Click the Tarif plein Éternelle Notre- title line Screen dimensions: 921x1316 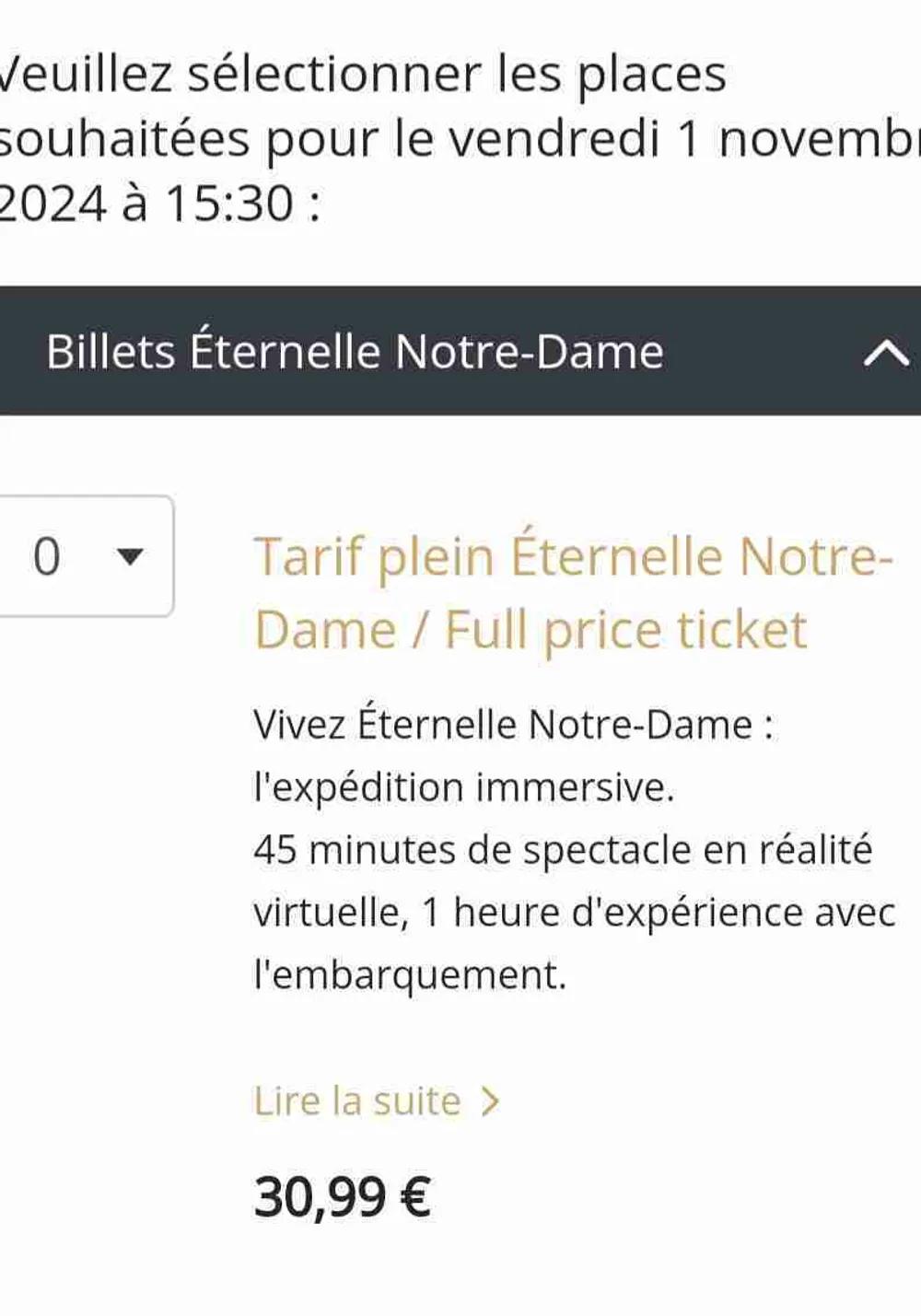click(x=573, y=556)
